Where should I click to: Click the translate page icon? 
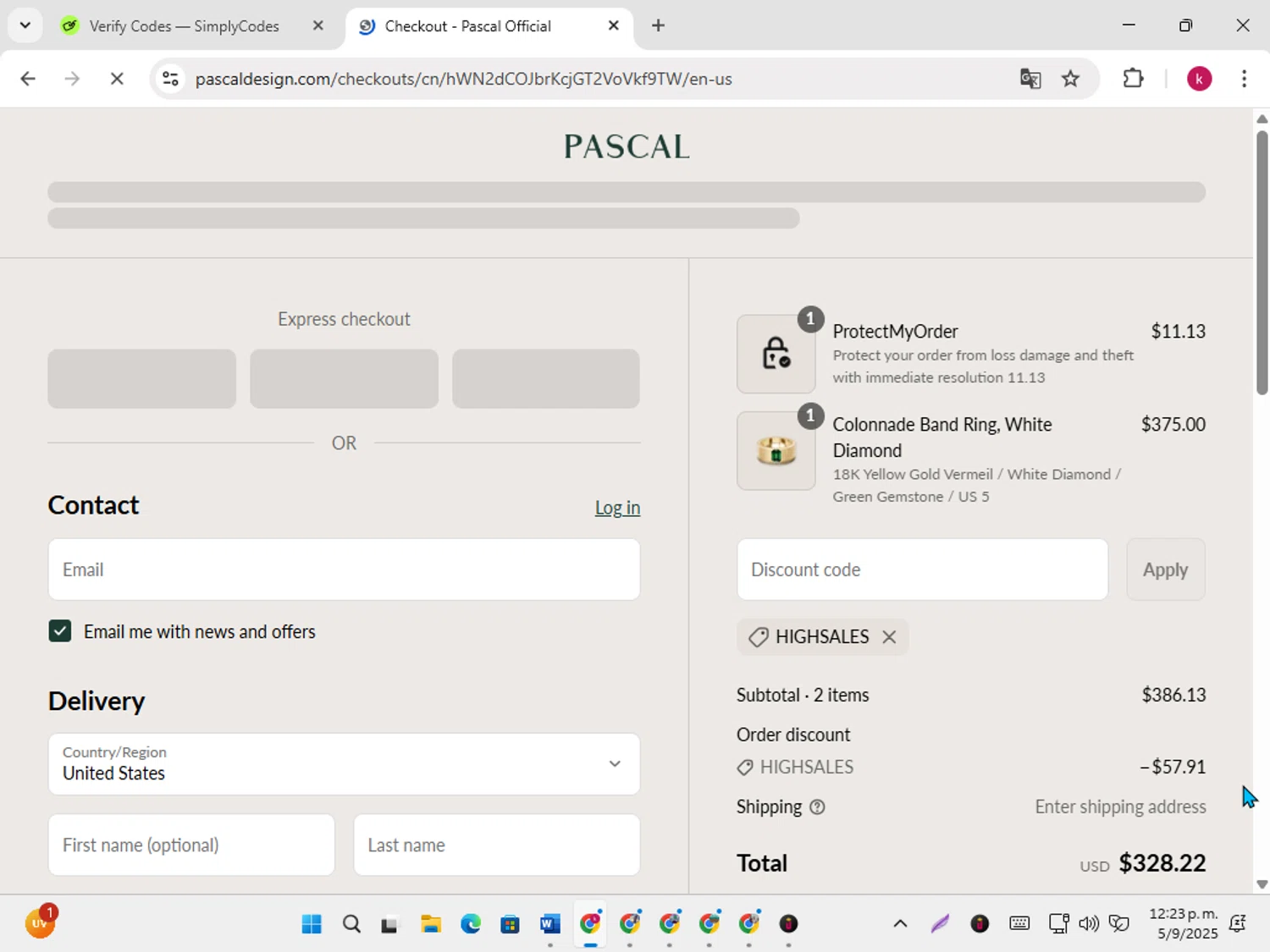1030,79
